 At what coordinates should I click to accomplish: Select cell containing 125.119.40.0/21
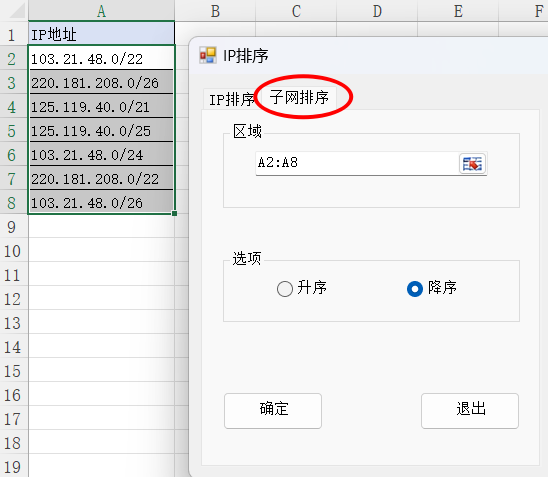coord(101,107)
